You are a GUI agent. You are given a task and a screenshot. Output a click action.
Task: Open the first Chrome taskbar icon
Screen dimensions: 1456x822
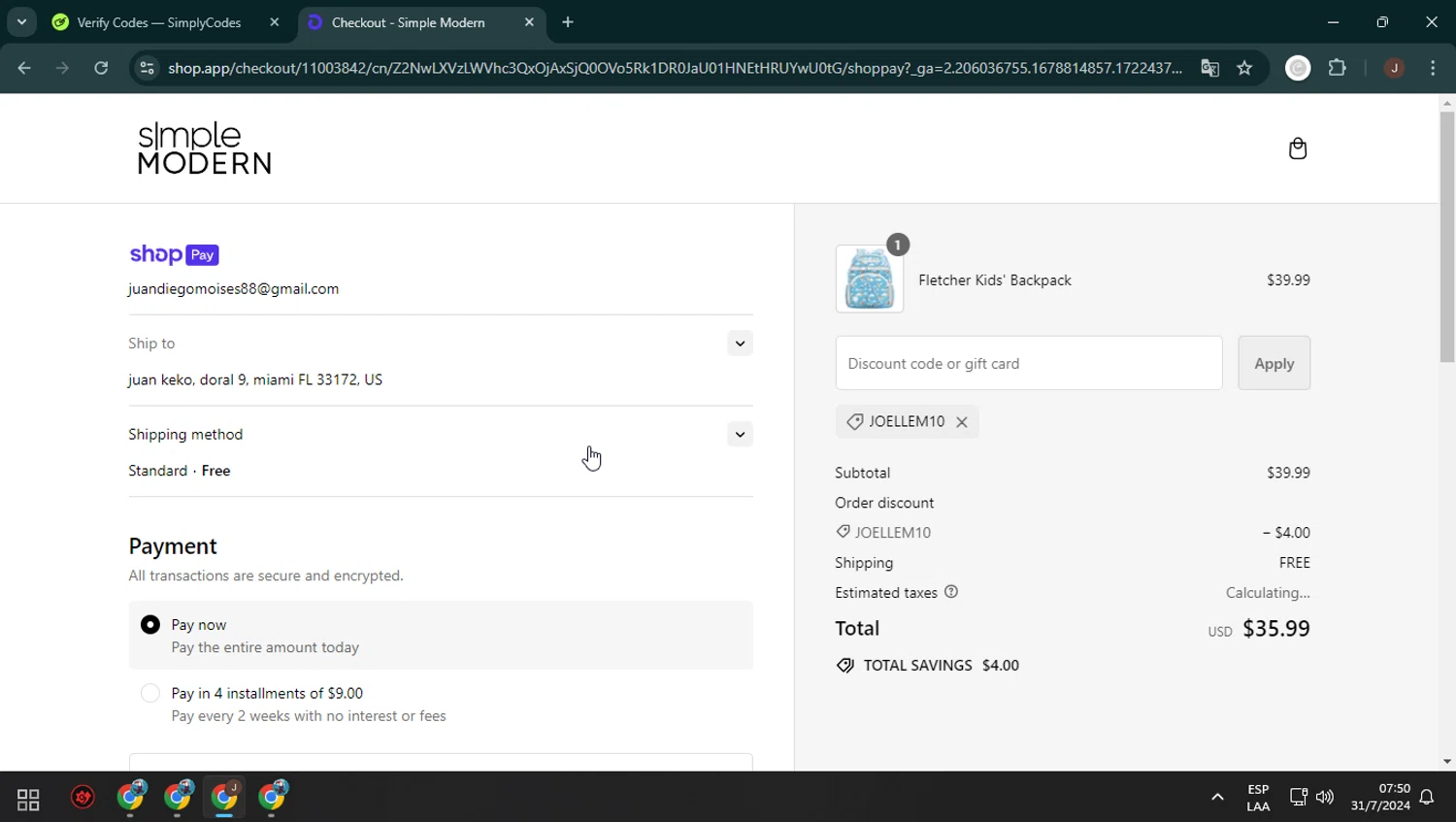(130, 797)
